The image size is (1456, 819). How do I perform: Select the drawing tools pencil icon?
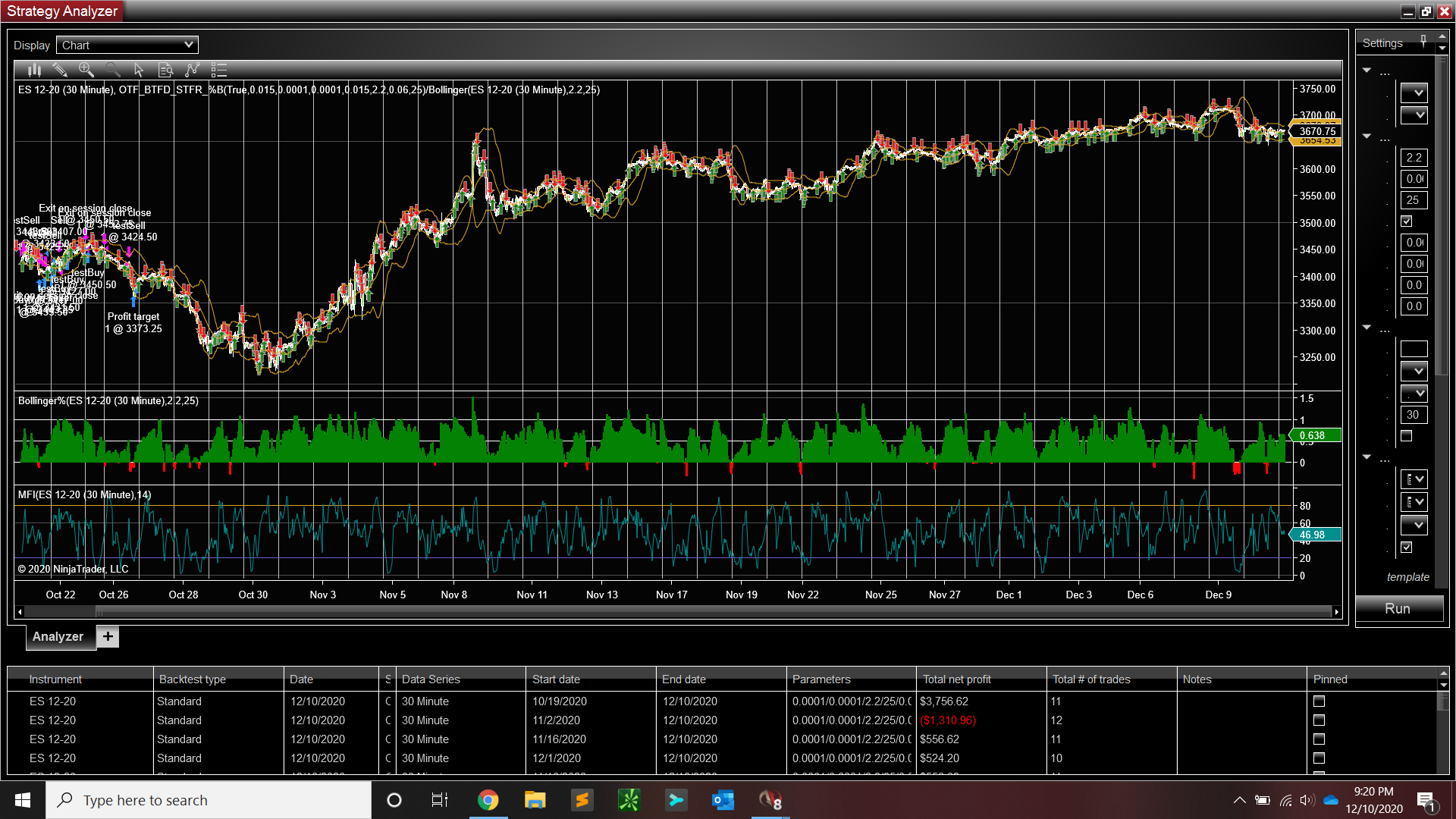click(60, 70)
